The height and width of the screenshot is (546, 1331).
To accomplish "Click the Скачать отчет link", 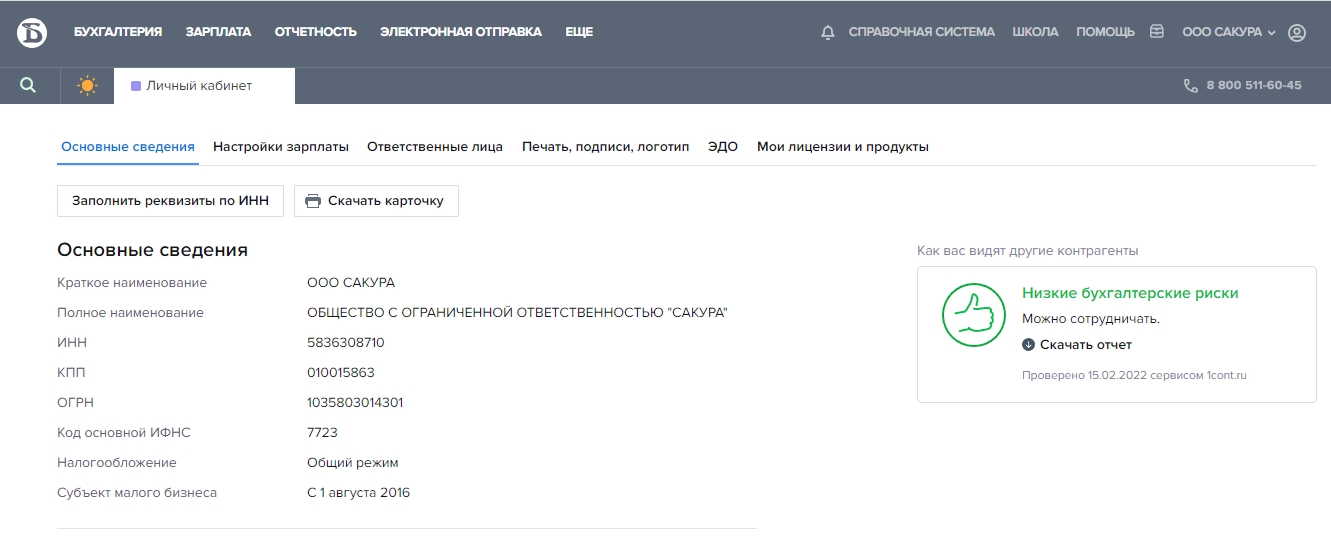I will coord(1086,345).
